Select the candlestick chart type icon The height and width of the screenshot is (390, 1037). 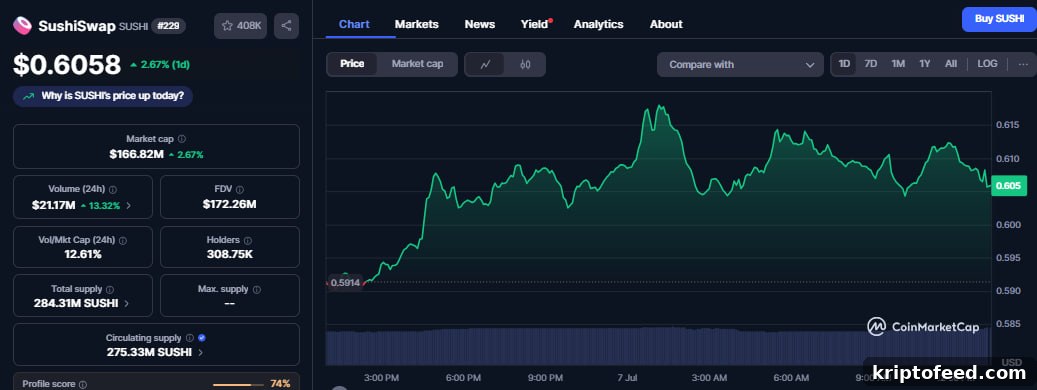pos(525,64)
